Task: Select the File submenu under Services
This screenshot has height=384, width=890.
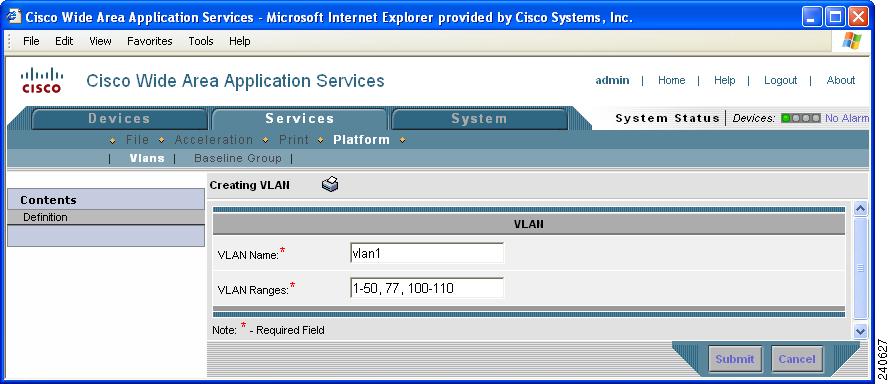Action: coord(137,140)
